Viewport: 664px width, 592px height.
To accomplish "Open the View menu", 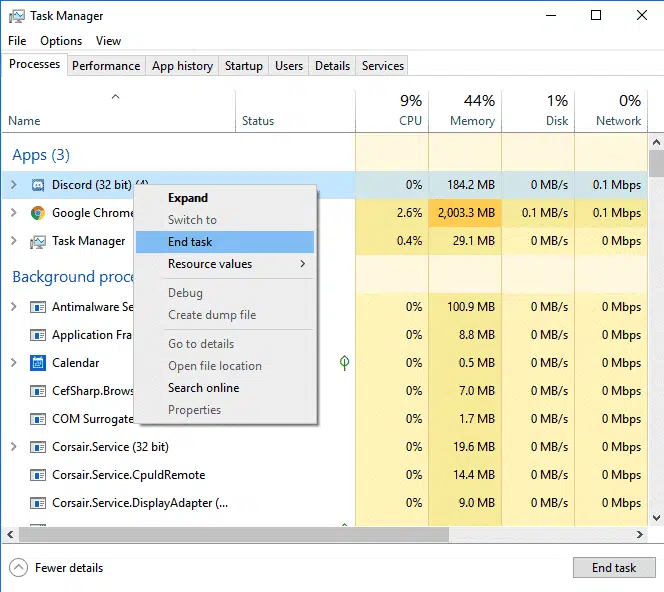I will click(x=108, y=41).
